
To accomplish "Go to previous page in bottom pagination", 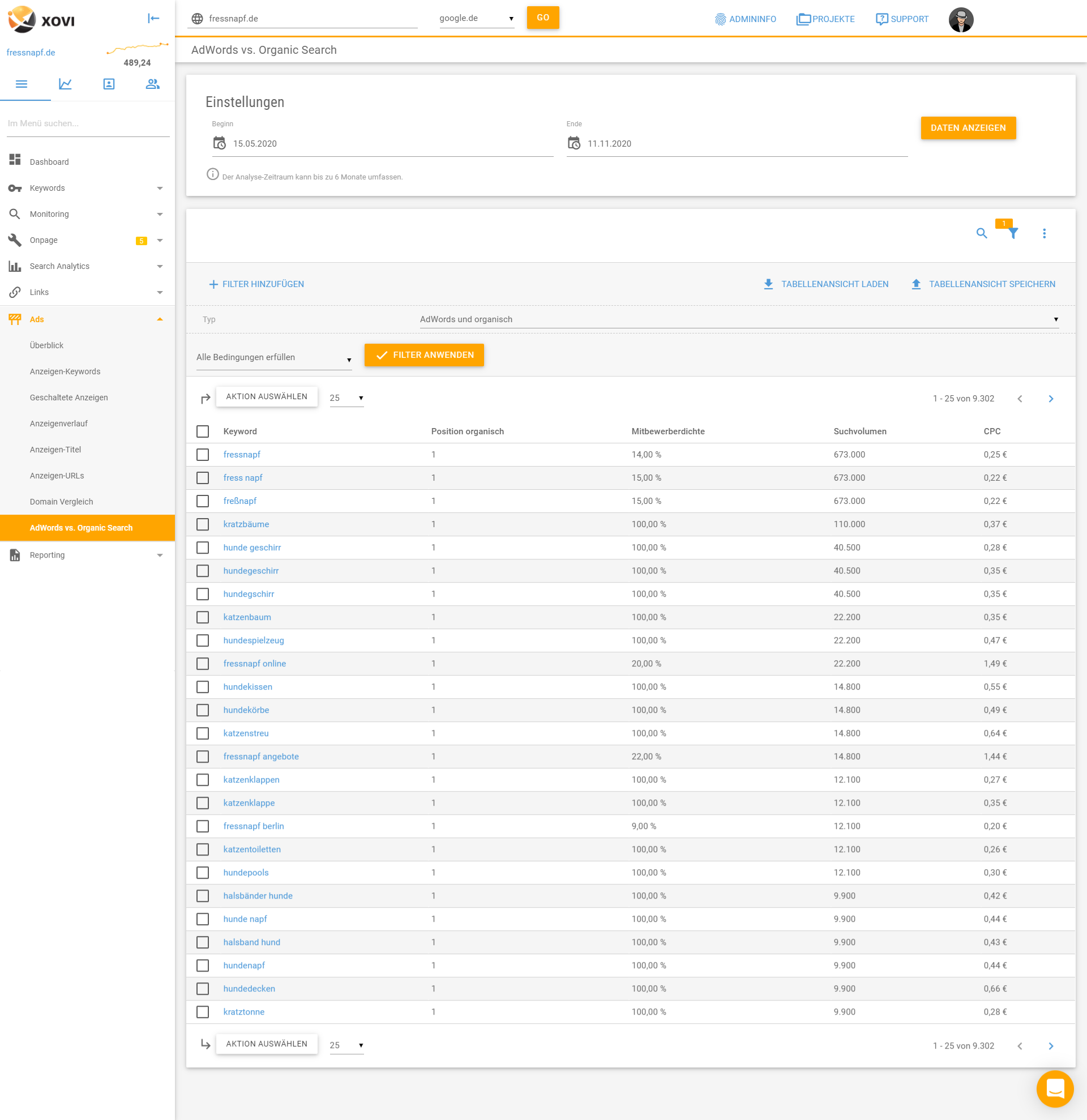I will point(1020,1046).
